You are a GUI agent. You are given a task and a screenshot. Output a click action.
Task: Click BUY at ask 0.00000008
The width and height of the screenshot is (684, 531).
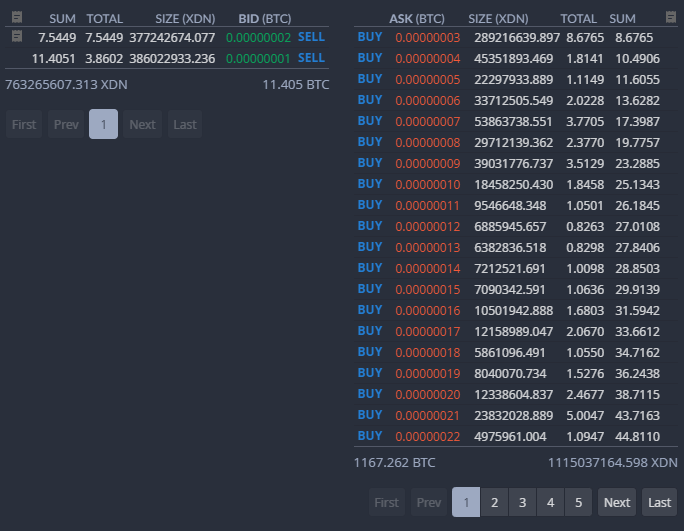370,142
